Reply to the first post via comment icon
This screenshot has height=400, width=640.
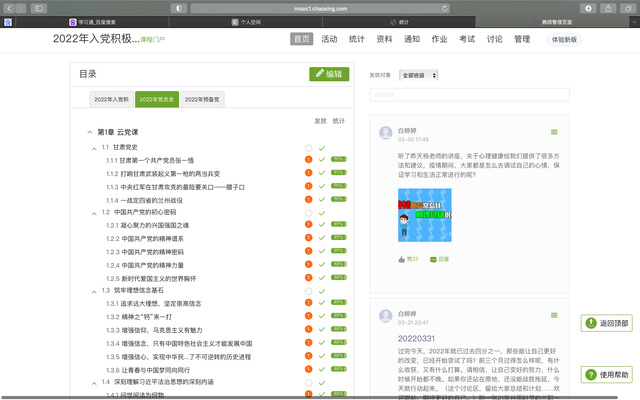[433, 259]
